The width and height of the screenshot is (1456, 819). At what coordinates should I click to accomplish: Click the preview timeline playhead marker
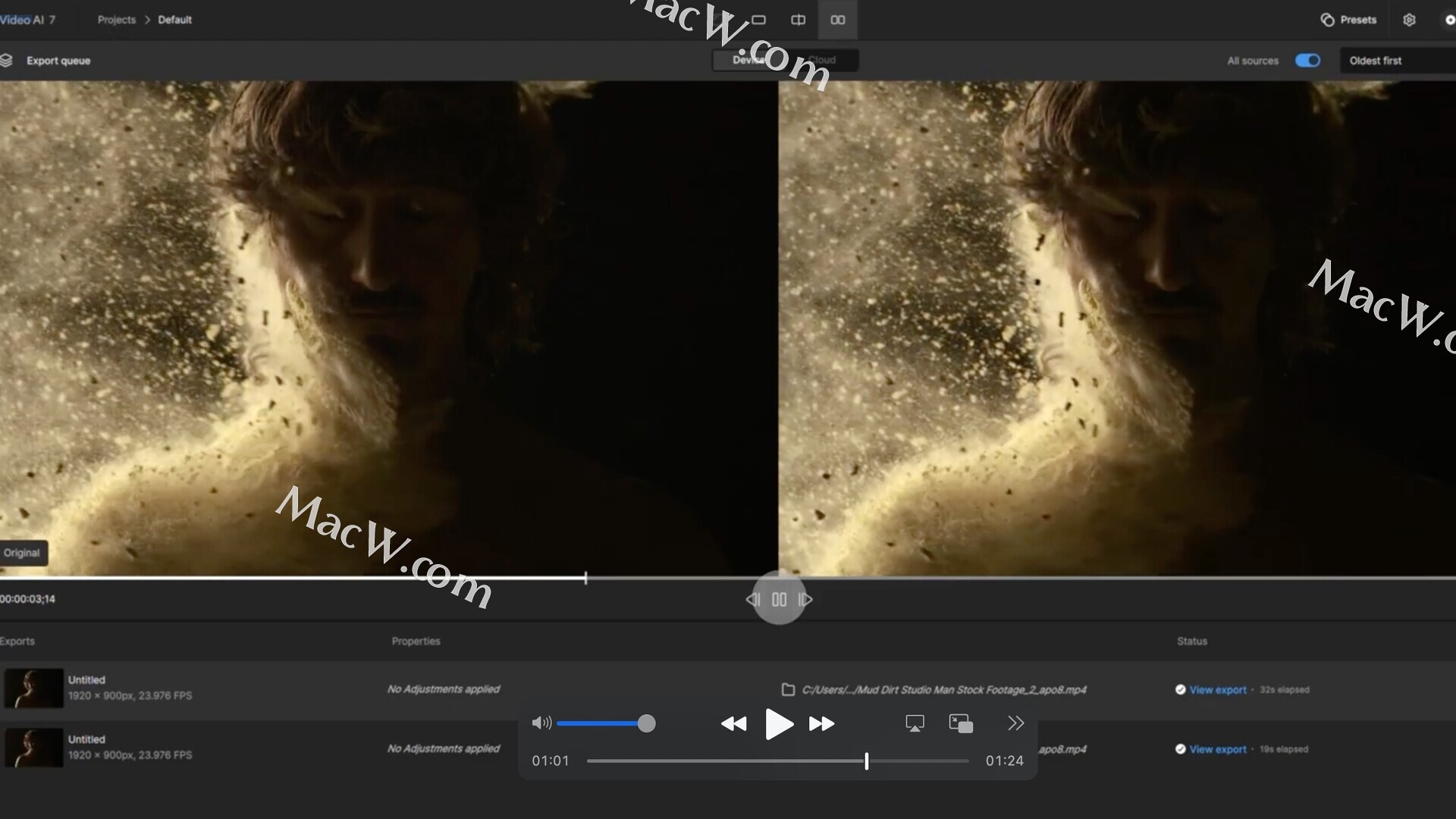click(x=585, y=578)
